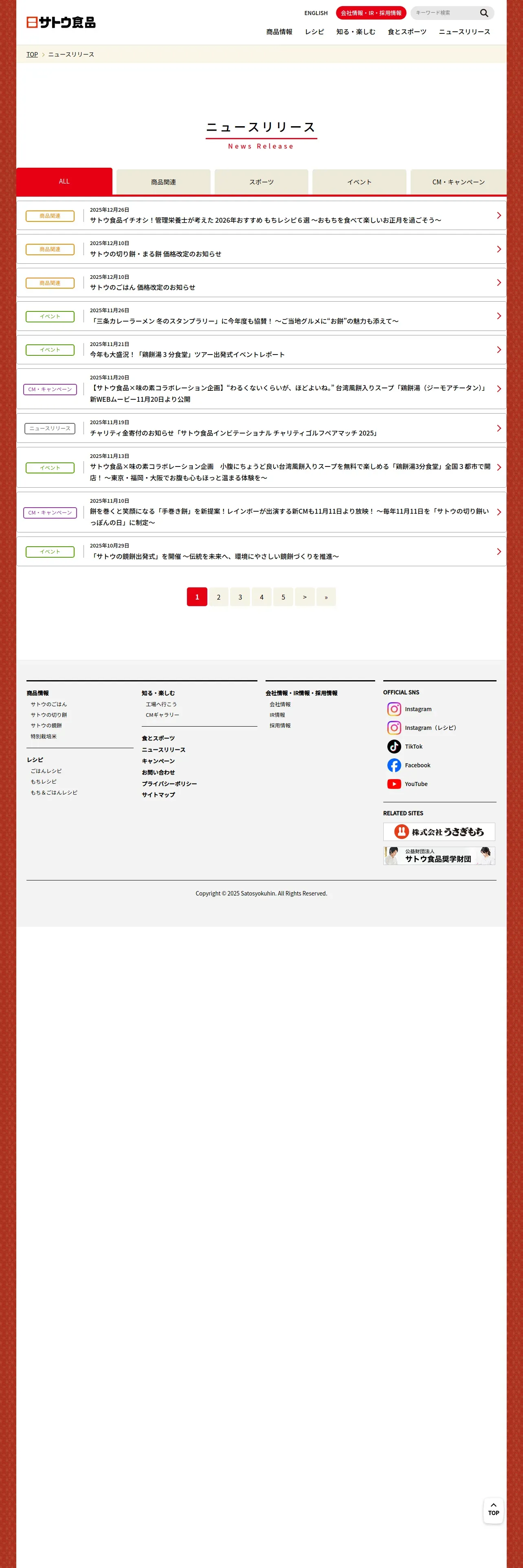Open footer link もち&ごはんレシピ
The image size is (523, 1568).
coord(54,793)
